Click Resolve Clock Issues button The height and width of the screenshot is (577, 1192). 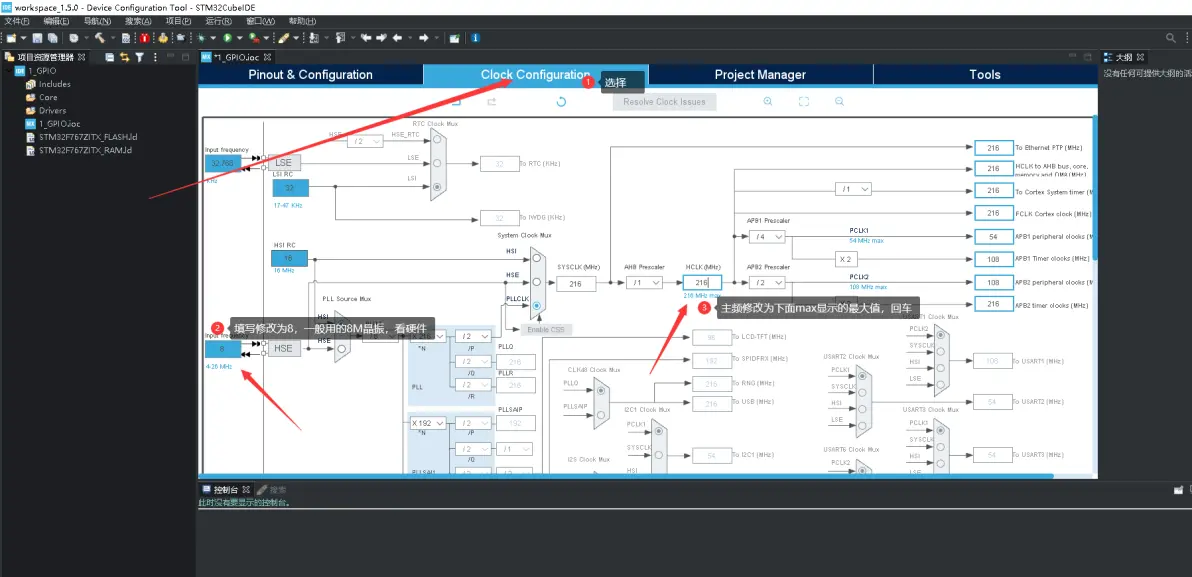tap(664, 102)
